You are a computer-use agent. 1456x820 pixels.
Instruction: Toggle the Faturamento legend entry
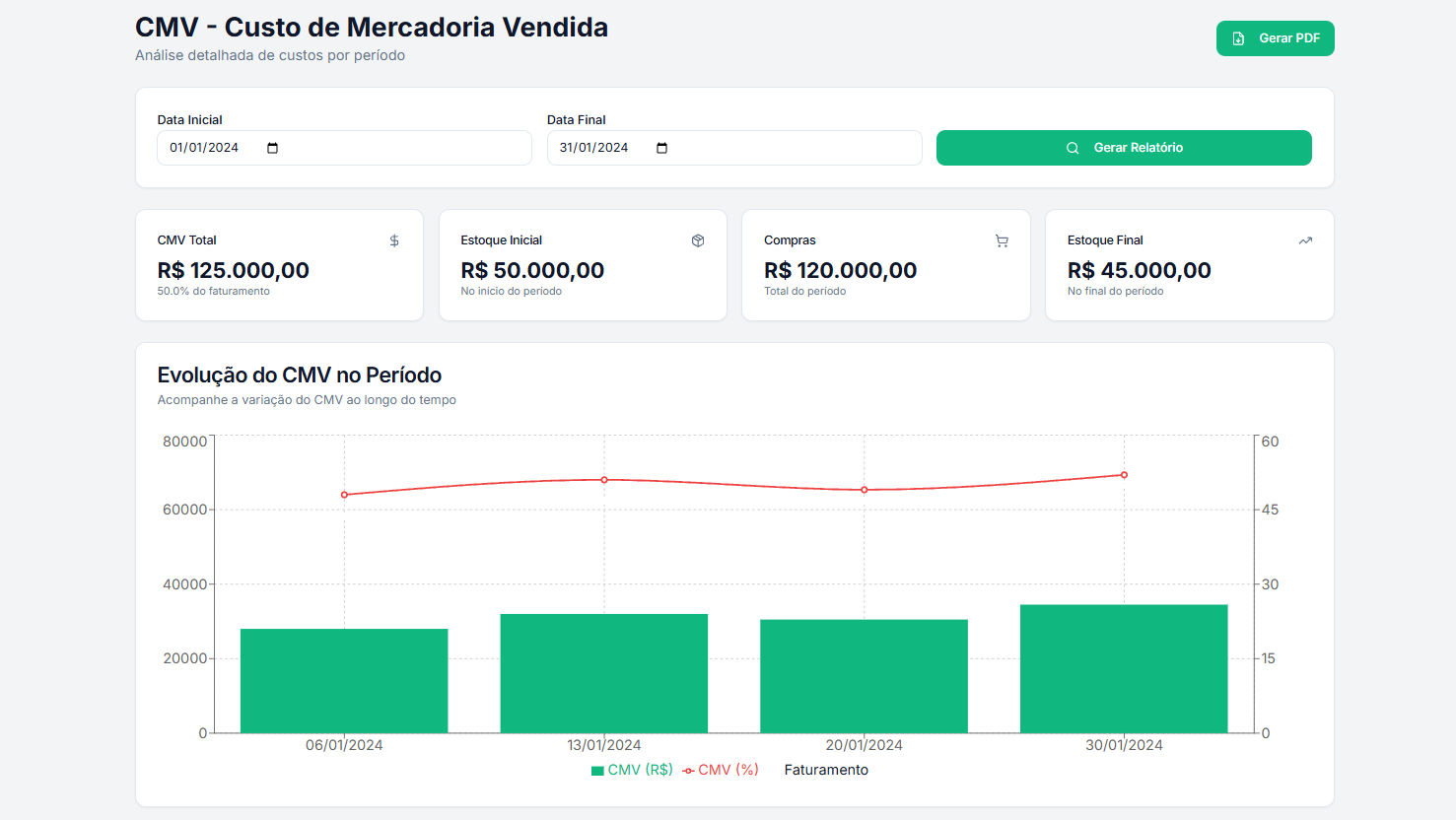826,770
